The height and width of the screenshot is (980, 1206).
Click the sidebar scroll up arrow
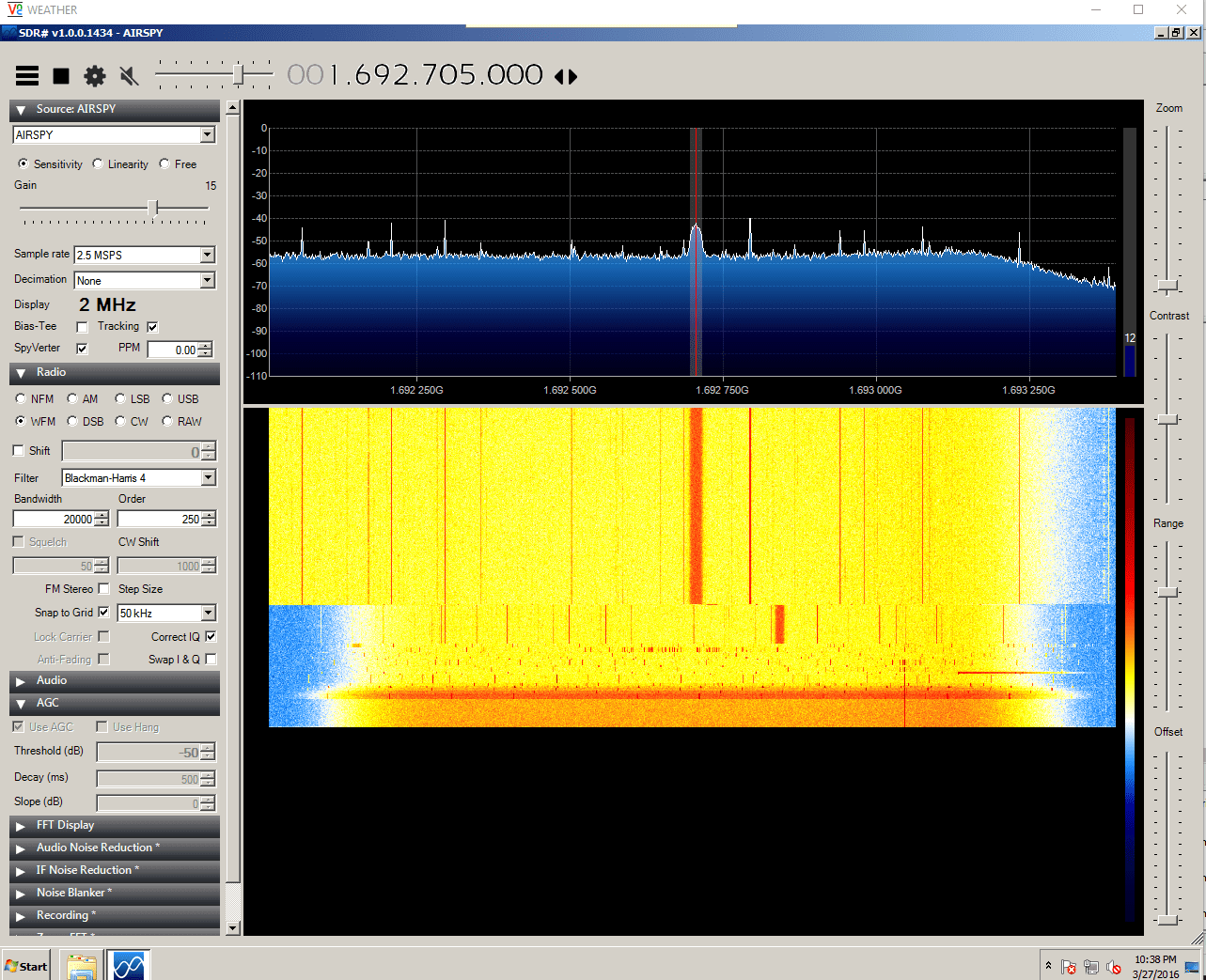point(233,108)
